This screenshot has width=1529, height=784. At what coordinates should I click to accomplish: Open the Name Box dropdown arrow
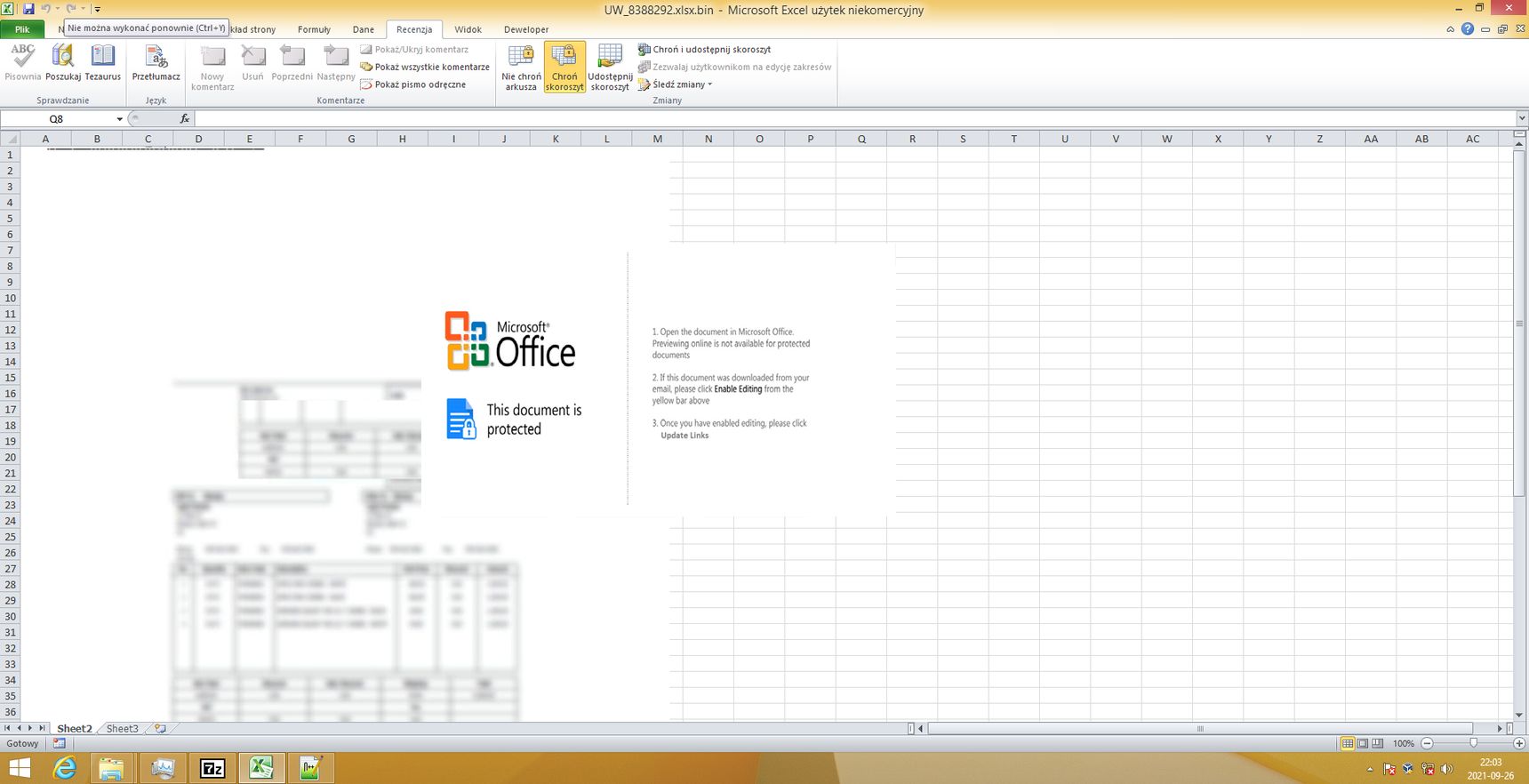point(119,119)
